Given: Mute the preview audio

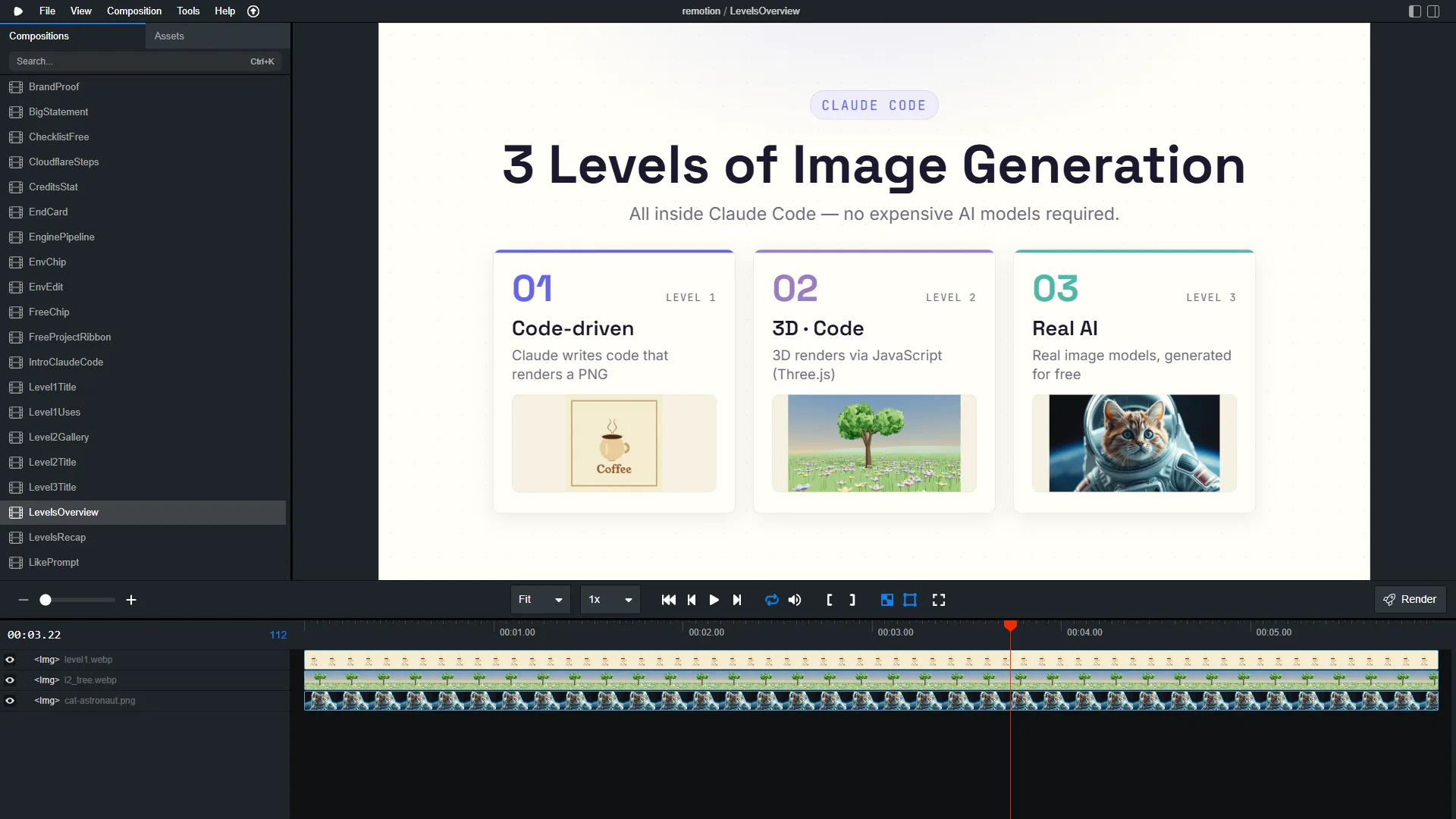Looking at the screenshot, I should click(x=795, y=600).
